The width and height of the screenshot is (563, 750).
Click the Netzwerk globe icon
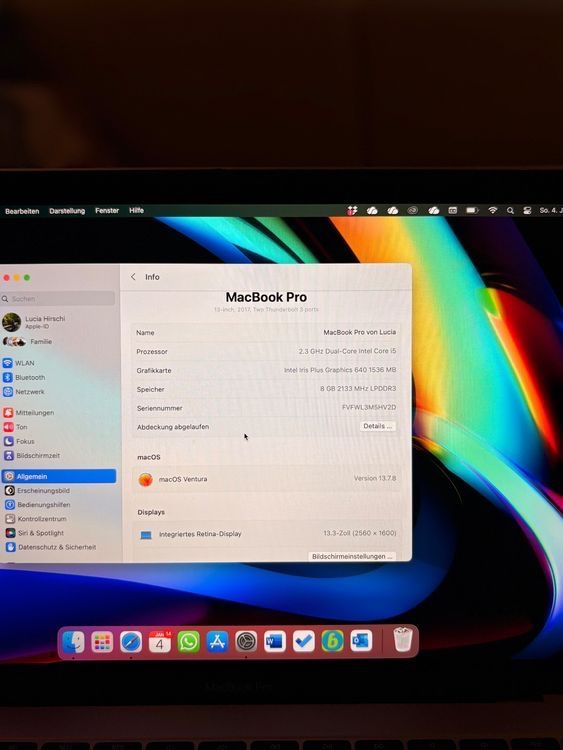8,392
